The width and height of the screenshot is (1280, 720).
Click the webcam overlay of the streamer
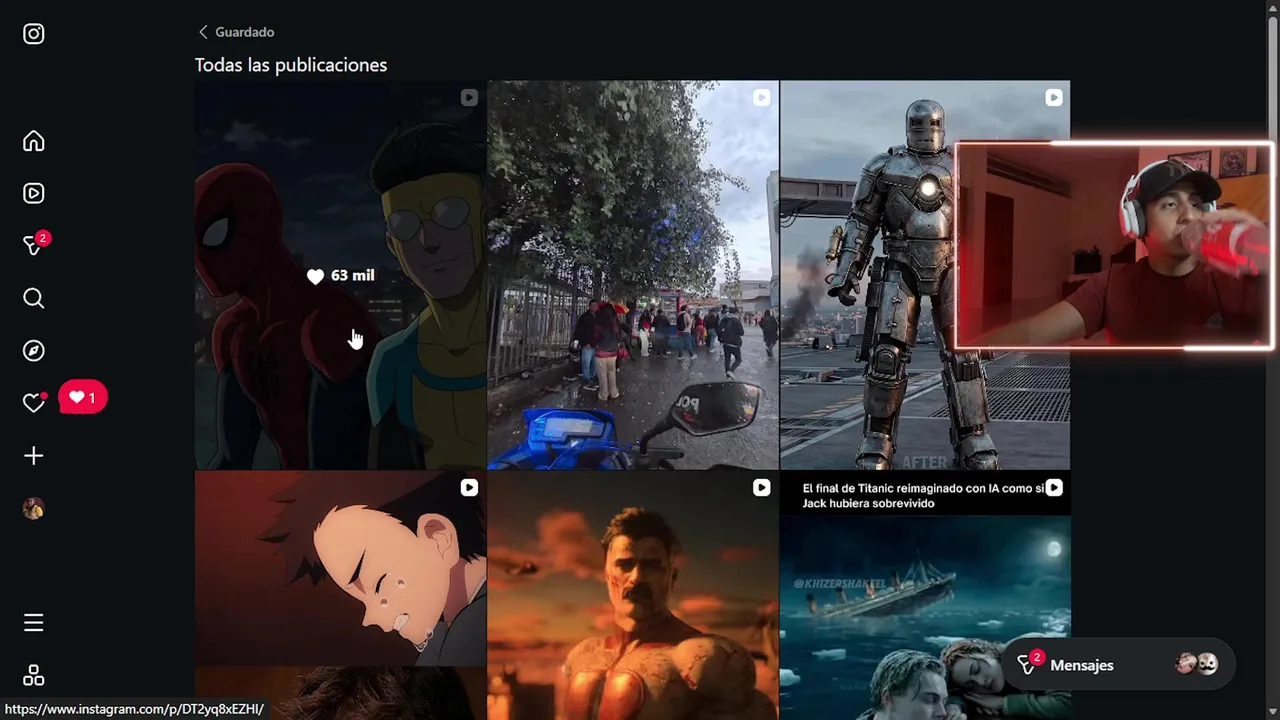(x=1114, y=246)
